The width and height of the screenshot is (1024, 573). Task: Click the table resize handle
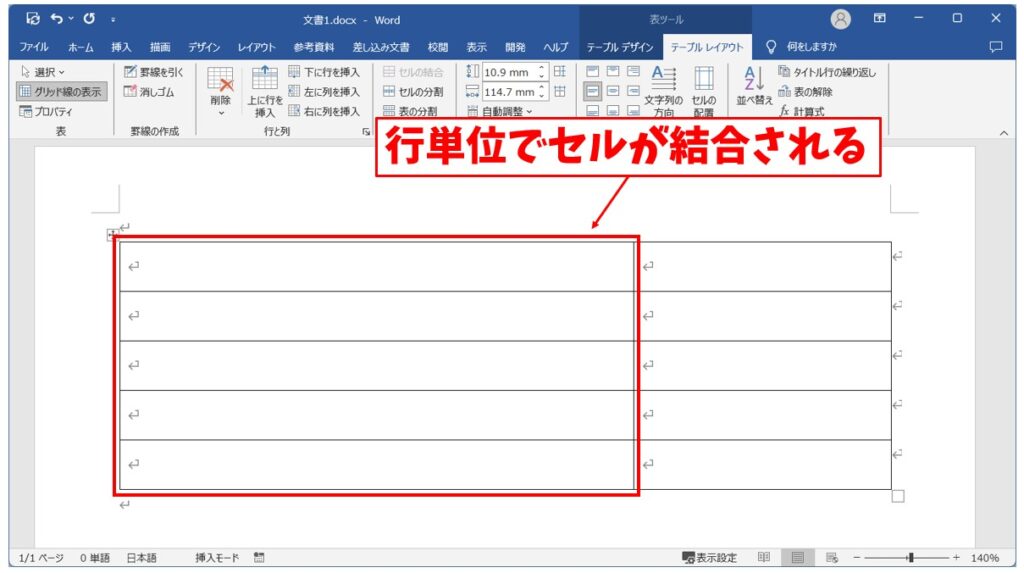898,497
